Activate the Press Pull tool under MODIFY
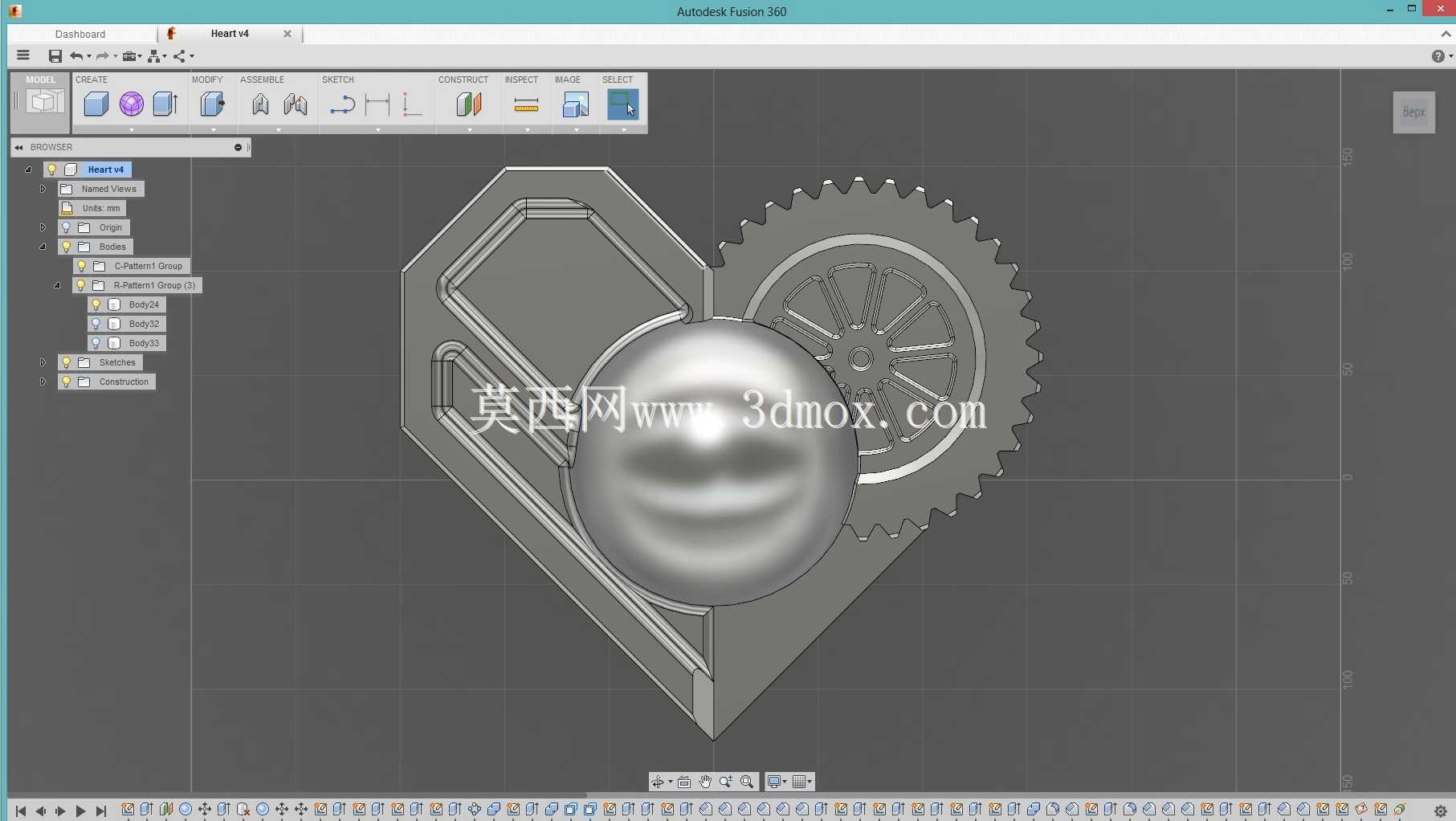This screenshot has height=821, width=1456. click(x=212, y=104)
